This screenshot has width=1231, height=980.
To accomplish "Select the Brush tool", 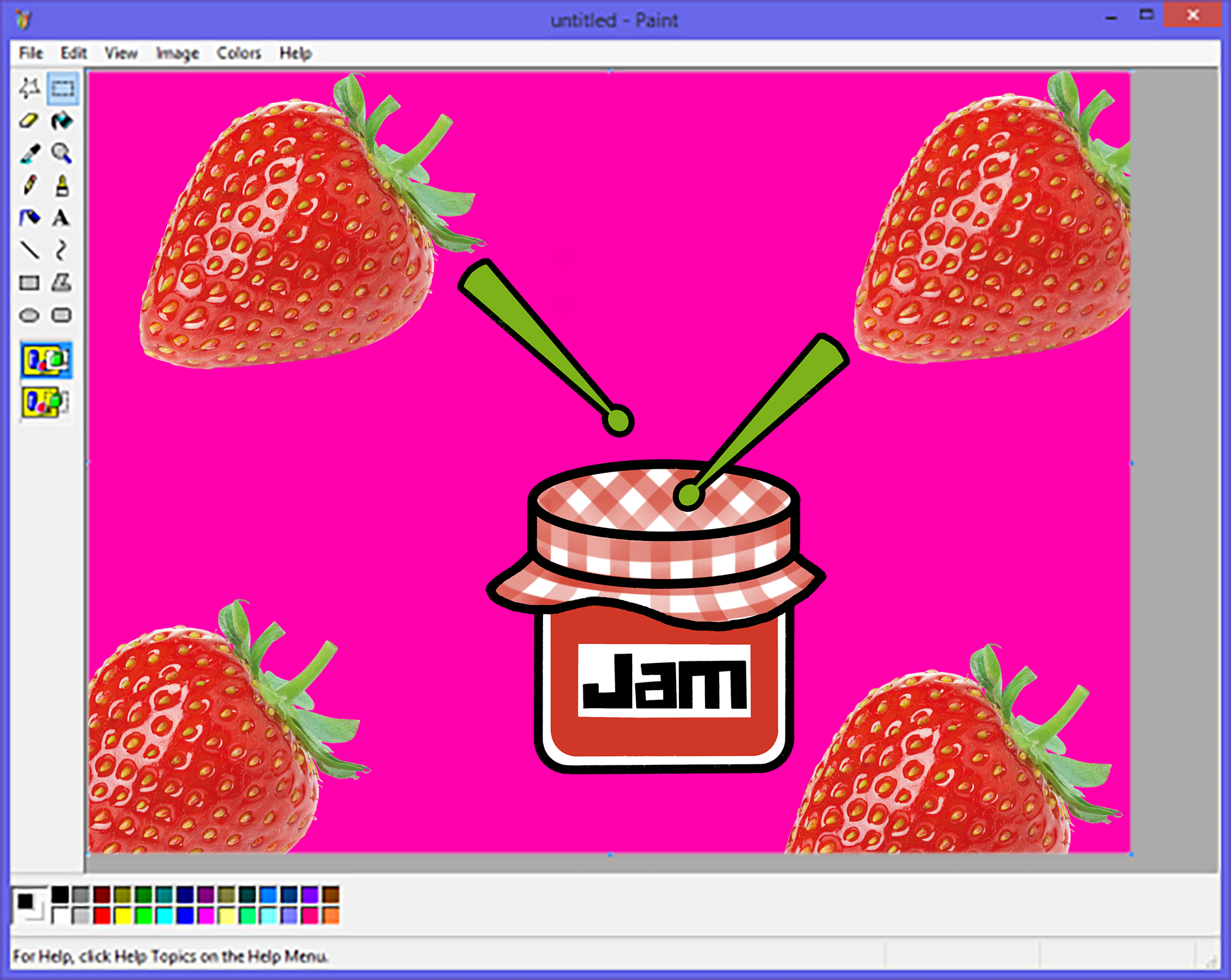I will click(61, 186).
